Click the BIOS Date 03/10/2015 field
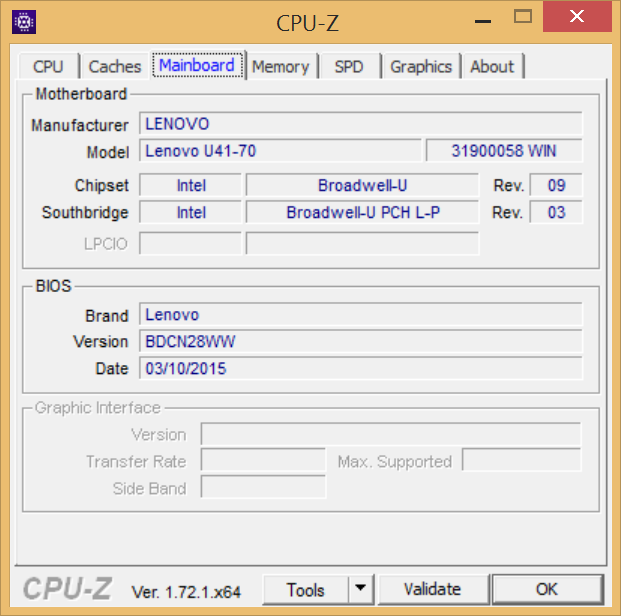The image size is (621, 616). pyautogui.click(x=360, y=368)
